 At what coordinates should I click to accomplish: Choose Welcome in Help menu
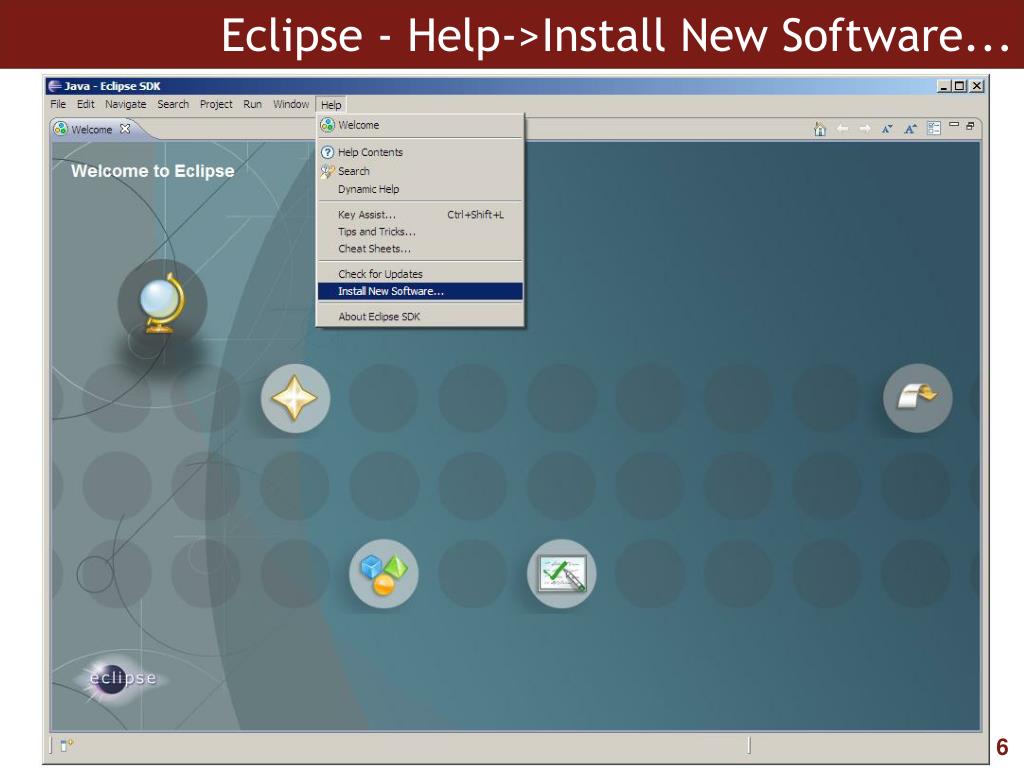point(420,125)
